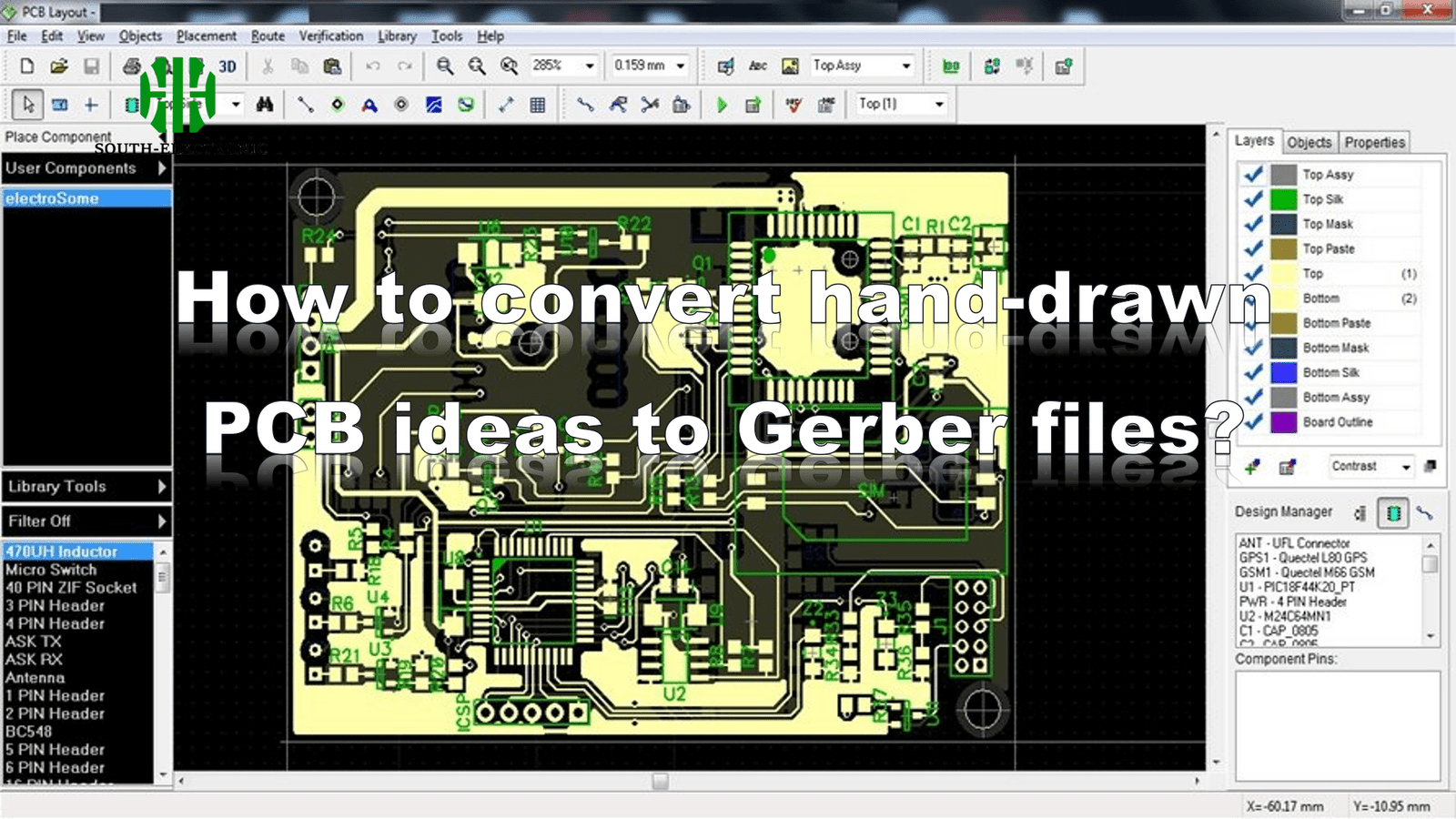The image size is (1456, 819).
Task: Toggle Top Silk layer visibility checkmark
Action: point(1253,199)
